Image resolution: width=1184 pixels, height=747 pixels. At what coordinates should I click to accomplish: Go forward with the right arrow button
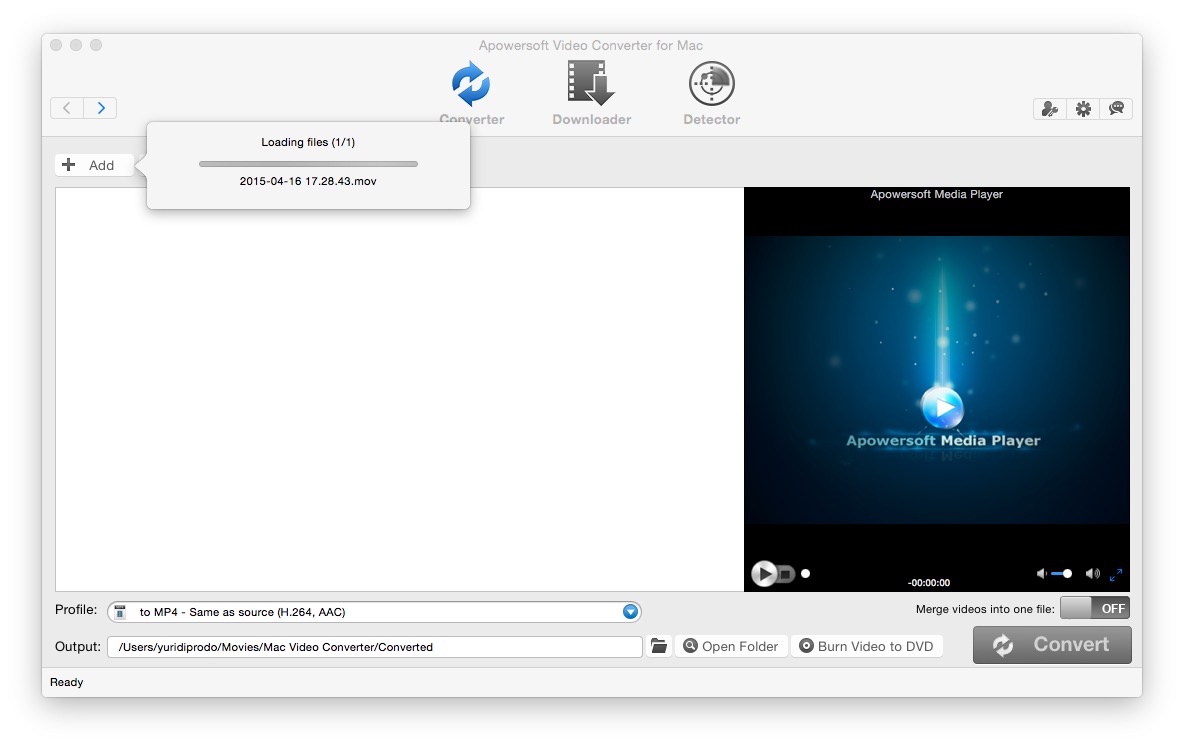100,108
